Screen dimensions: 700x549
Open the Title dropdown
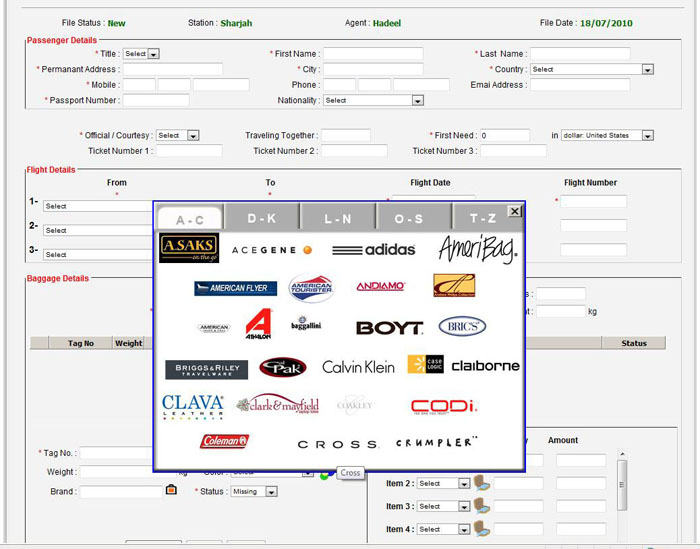coord(142,54)
